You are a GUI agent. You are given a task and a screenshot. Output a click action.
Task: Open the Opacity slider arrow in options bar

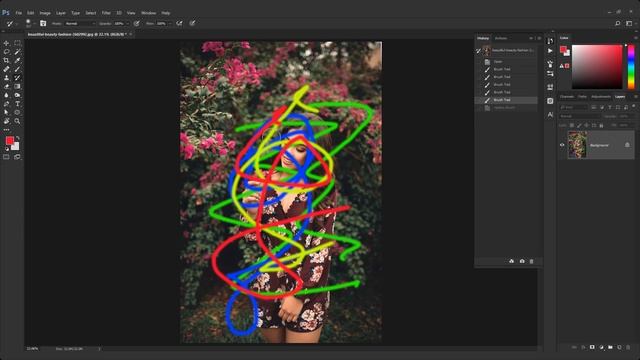pos(127,24)
